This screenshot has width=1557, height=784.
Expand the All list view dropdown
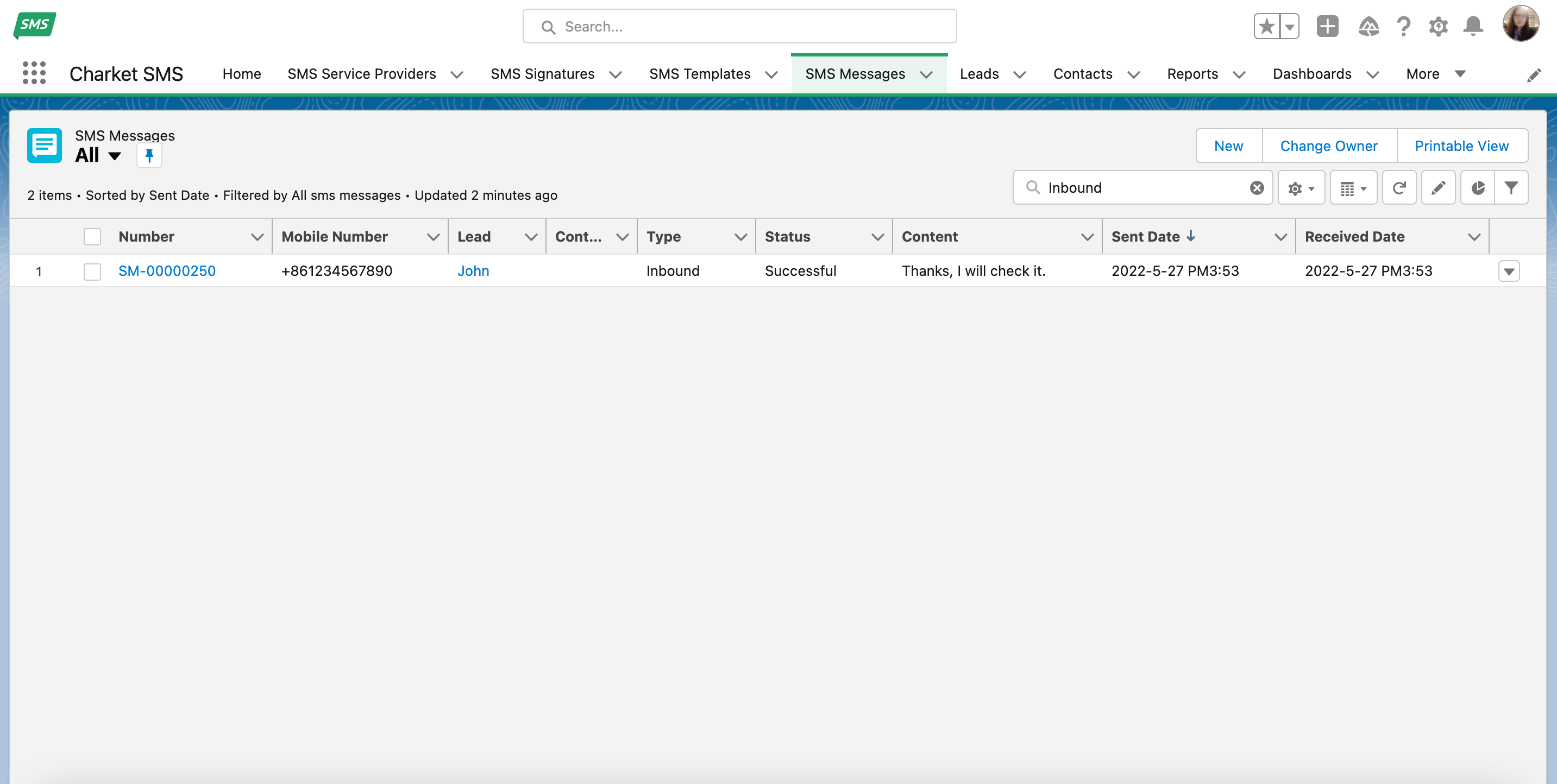click(114, 156)
